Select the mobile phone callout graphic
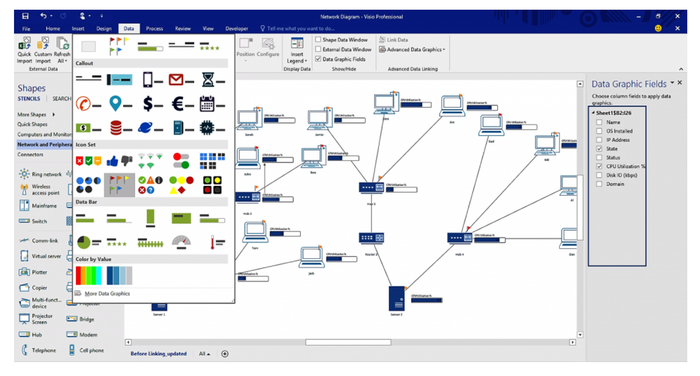Image resolution: width=700 pixels, height=376 pixels. [152, 80]
